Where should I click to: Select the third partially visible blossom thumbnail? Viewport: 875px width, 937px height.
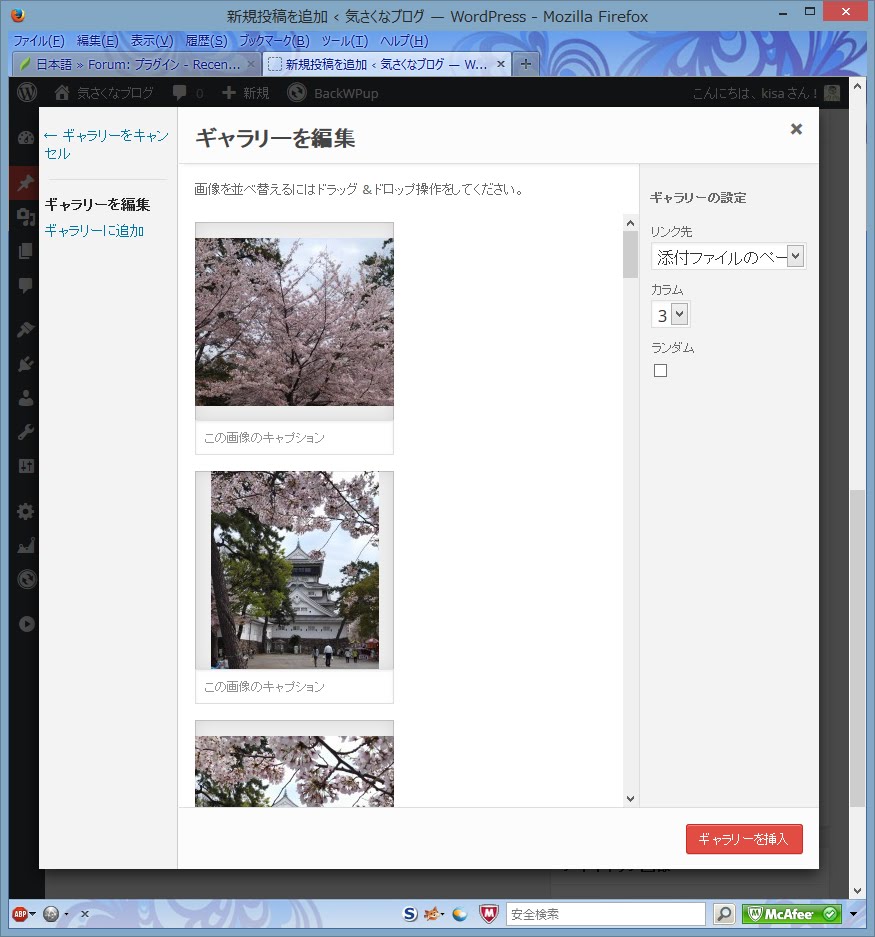point(294,764)
